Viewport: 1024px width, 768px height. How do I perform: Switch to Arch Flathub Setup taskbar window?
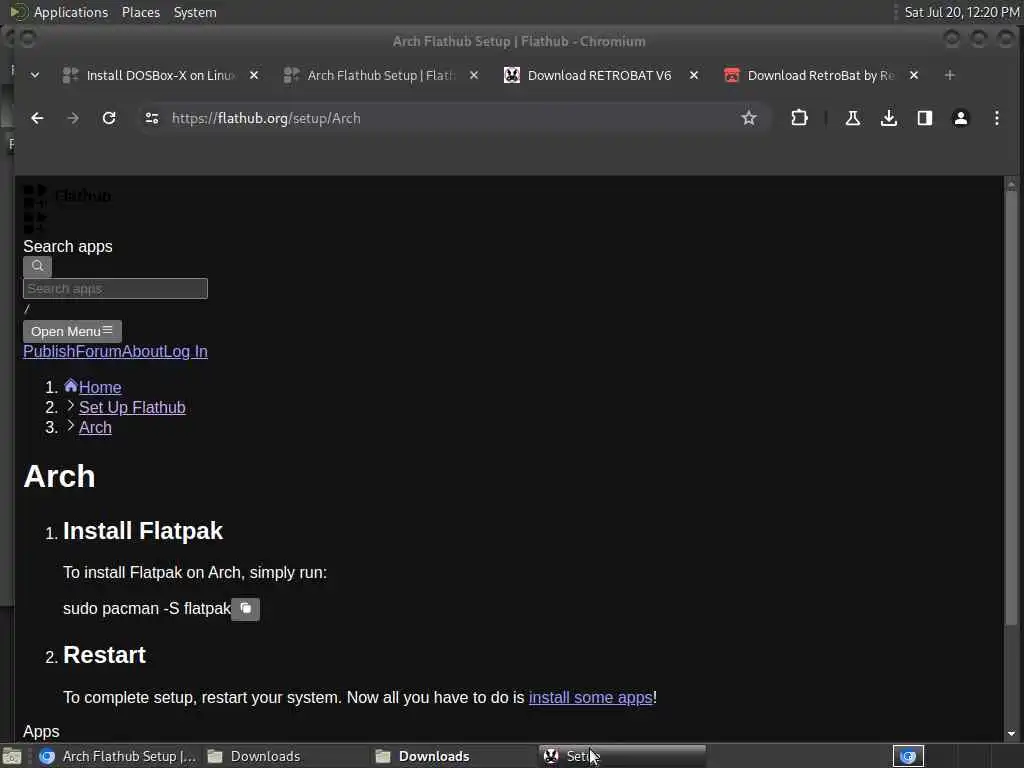tap(118, 756)
